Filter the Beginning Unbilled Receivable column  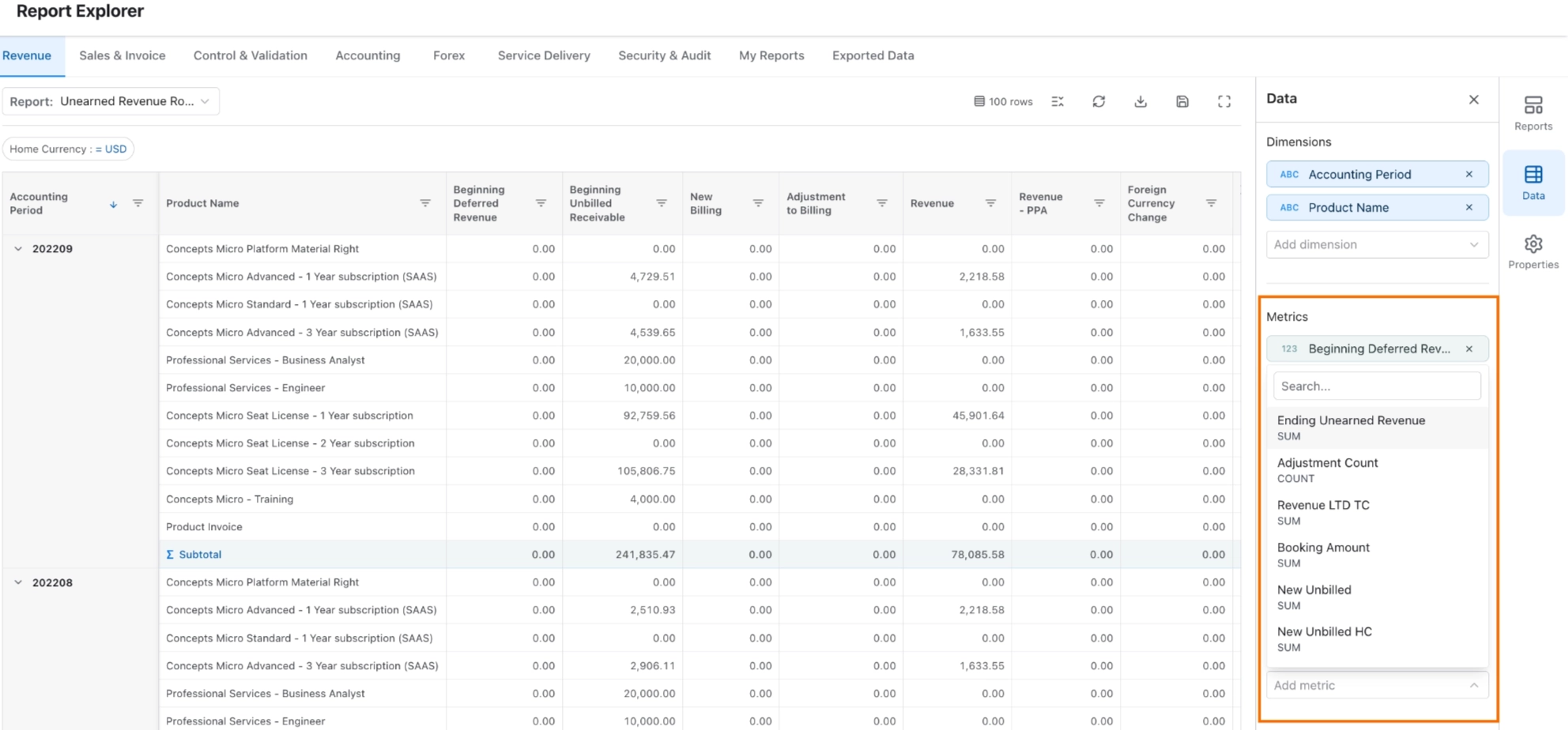click(x=661, y=203)
